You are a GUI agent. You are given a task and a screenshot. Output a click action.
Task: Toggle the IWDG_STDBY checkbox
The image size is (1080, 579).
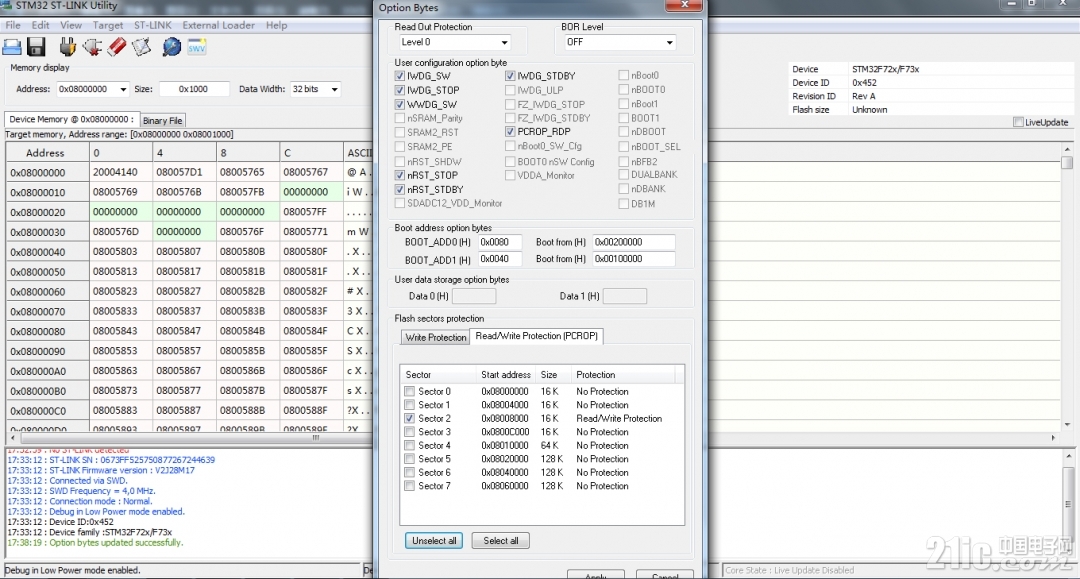point(510,76)
